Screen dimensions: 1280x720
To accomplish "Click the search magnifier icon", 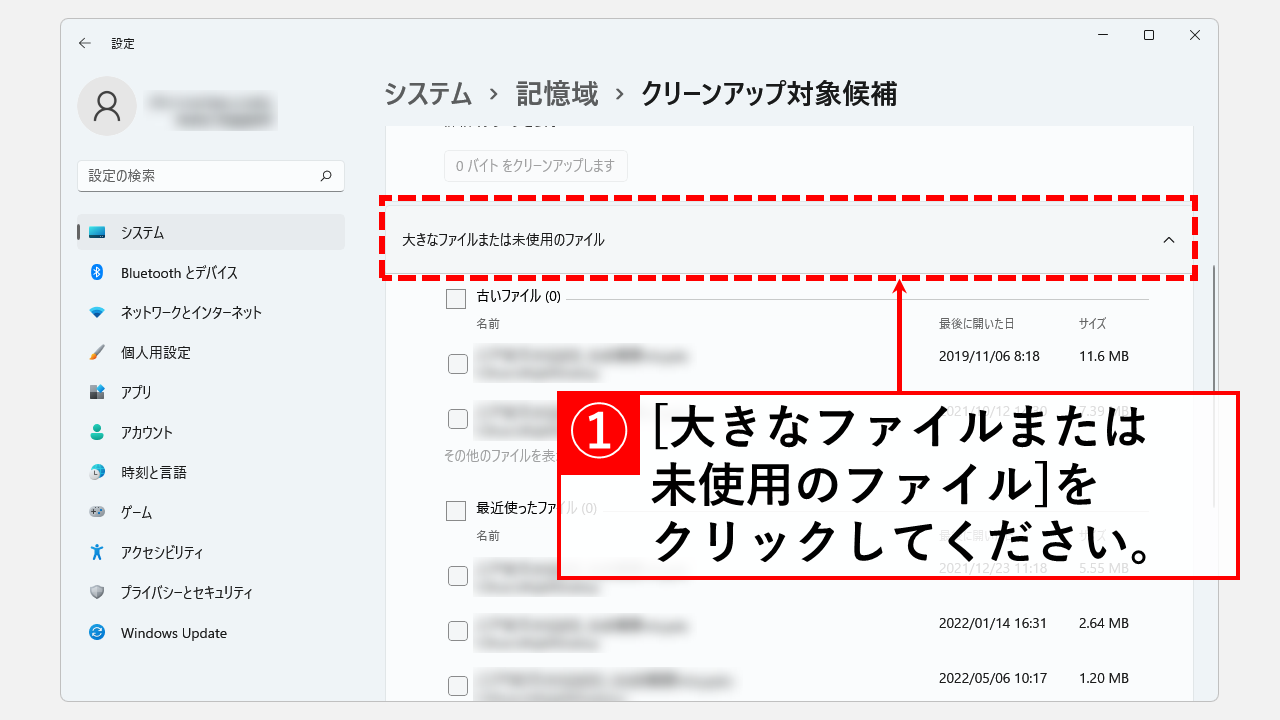I will click(x=326, y=176).
